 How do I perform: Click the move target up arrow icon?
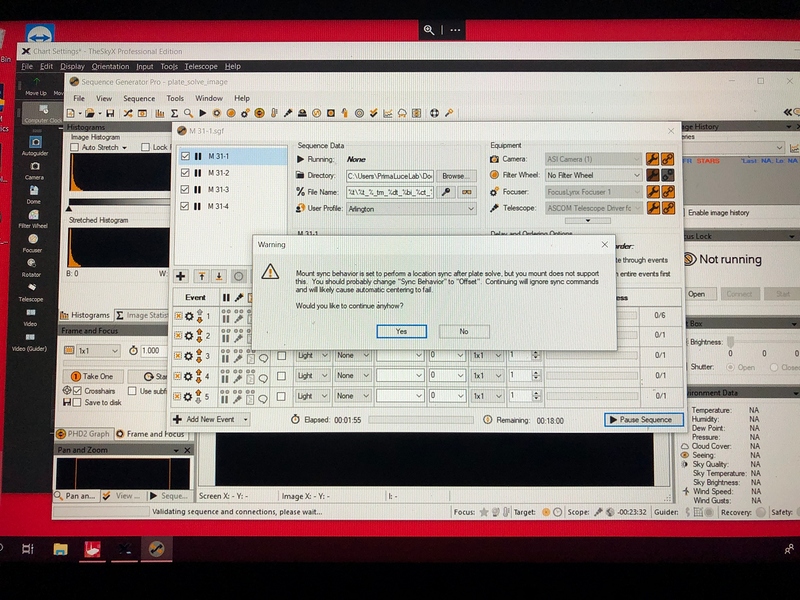coord(202,276)
